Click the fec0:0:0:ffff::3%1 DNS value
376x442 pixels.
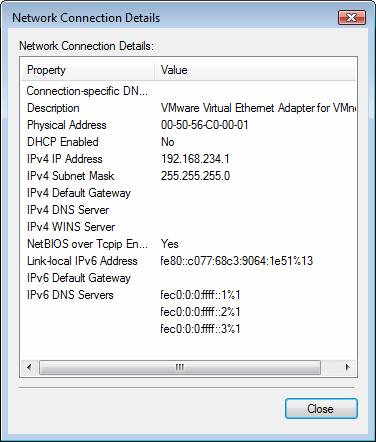[200, 329]
